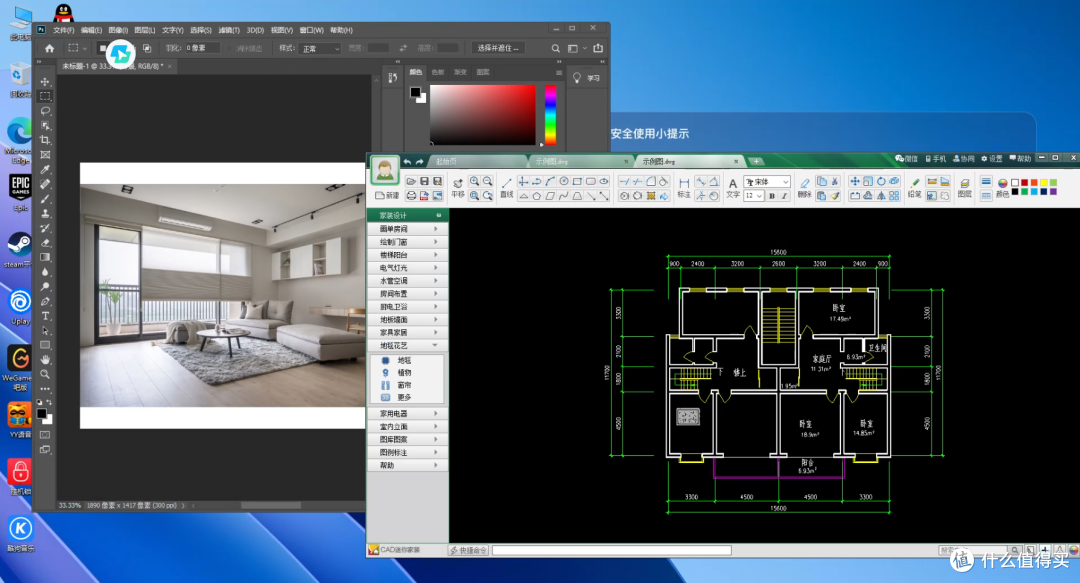Screen dimensions: 1080x583
Task: Click the 设置 settings link in CAD
Action: pyautogui.click(x=992, y=158)
